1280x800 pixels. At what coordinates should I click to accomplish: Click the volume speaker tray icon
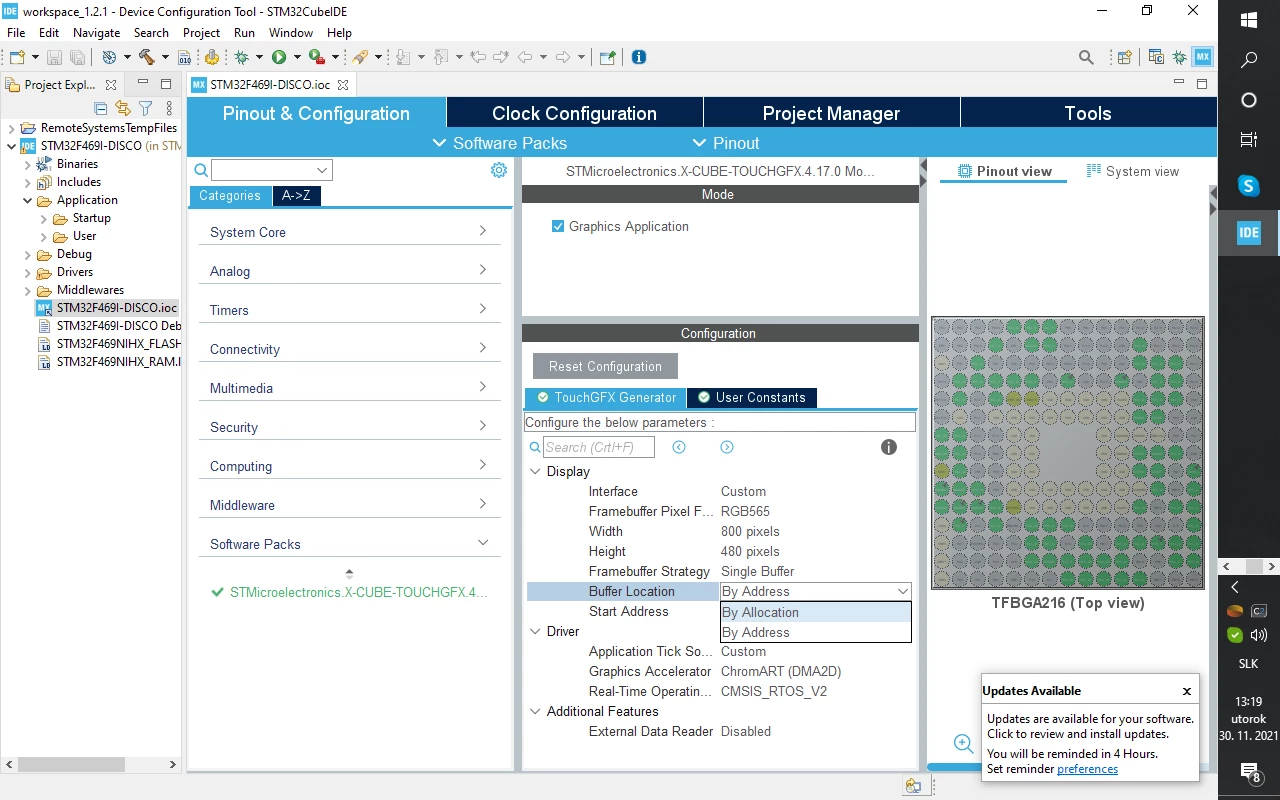coord(1258,634)
